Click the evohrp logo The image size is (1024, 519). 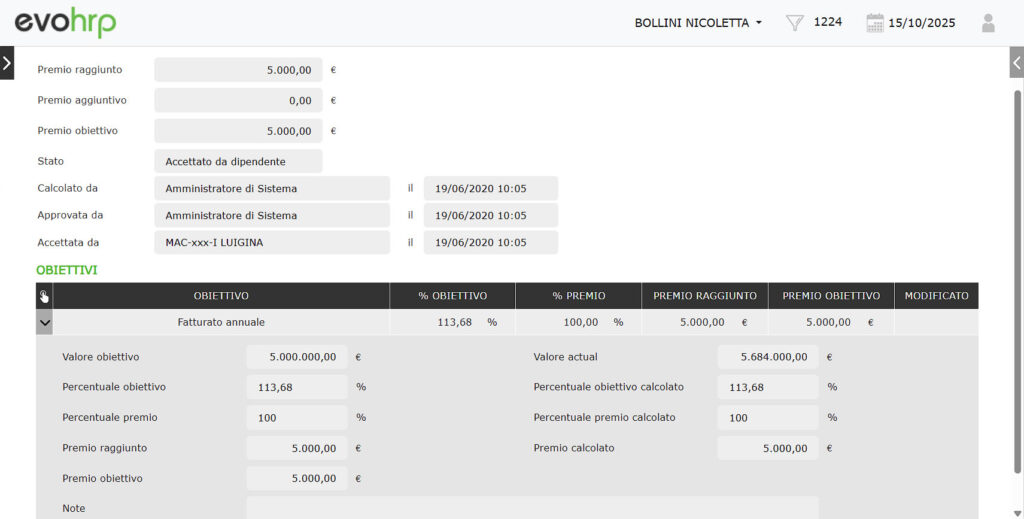[65, 22]
